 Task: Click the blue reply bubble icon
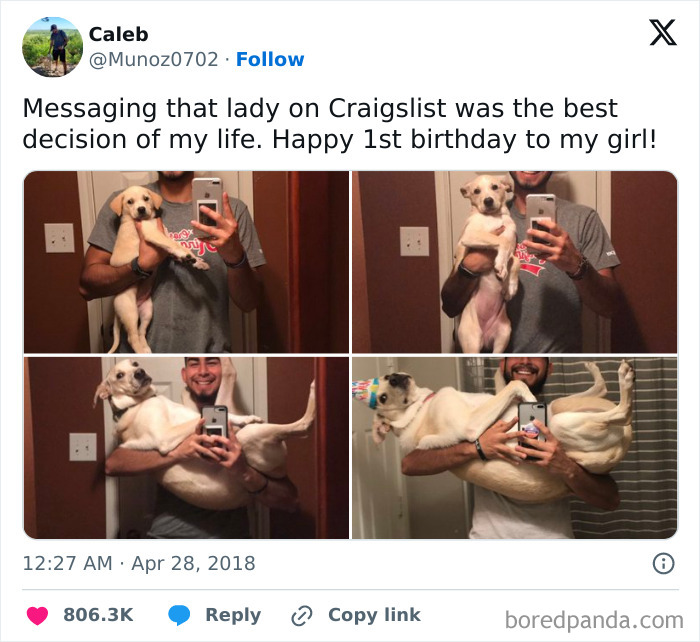tap(179, 615)
